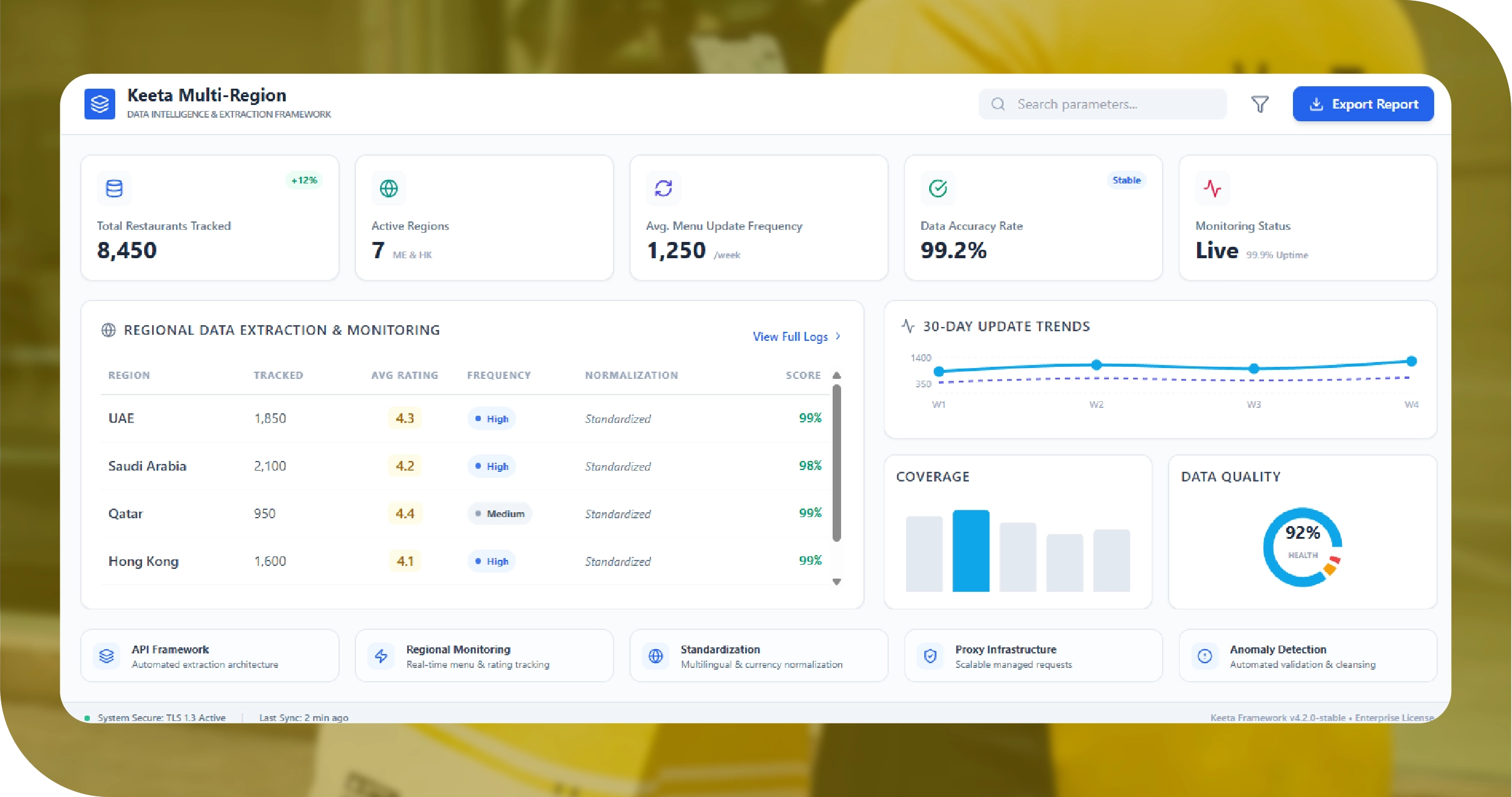The height and width of the screenshot is (797, 1512).
Task: Click the table scroll up arrow
Action: point(837,375)
